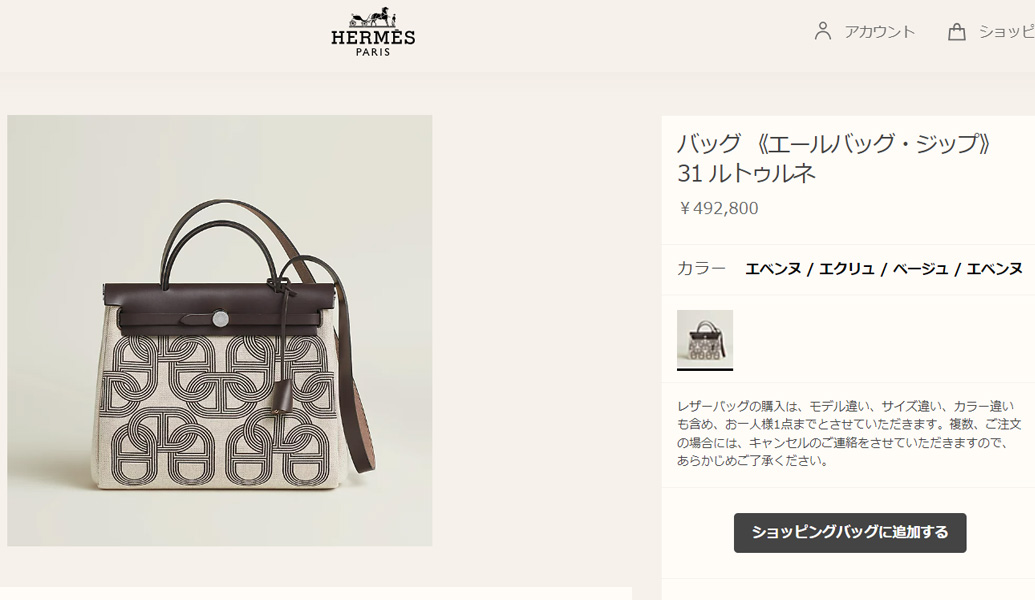The image size is (1035, 600).
Task: Click the price ¥492,800
Action: pyautogui.click(x=718, y=209)
